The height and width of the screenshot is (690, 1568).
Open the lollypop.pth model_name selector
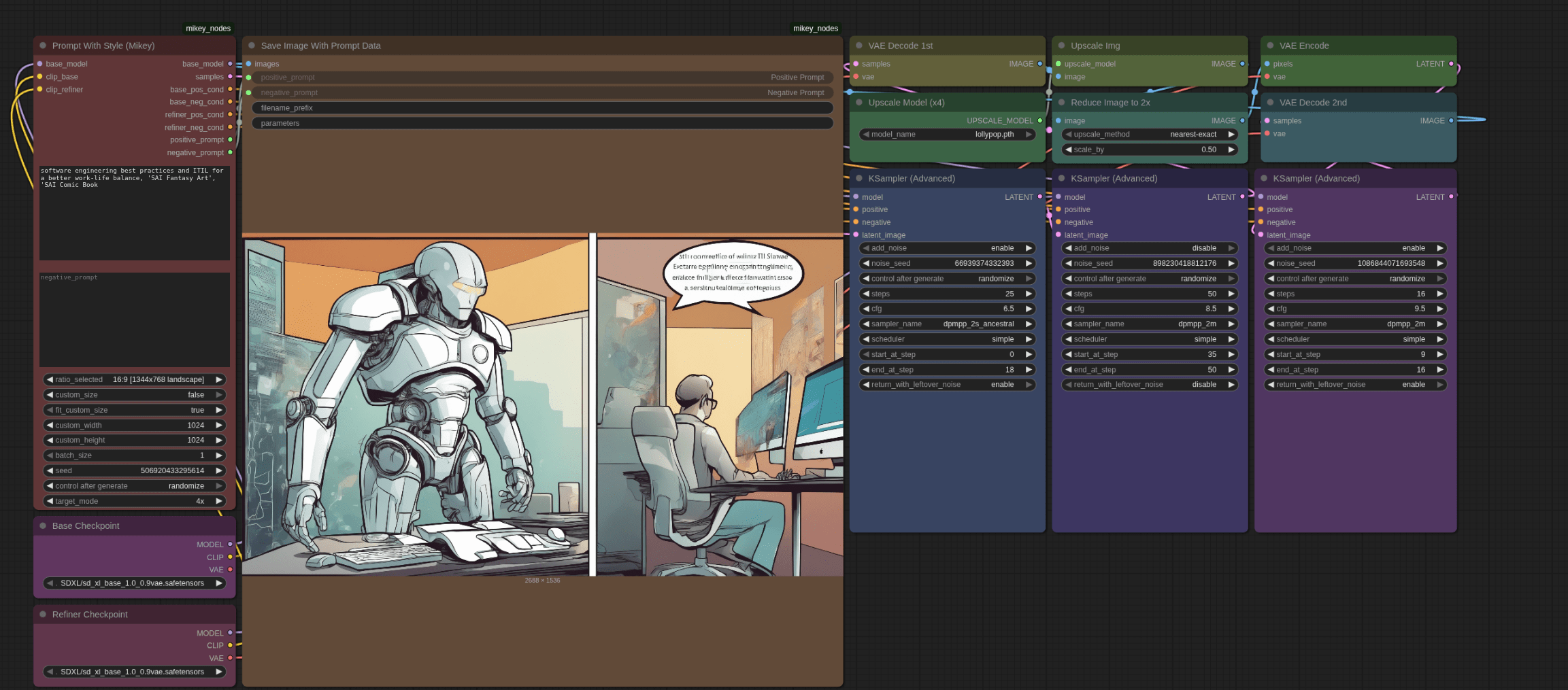(x=947, y=135)
